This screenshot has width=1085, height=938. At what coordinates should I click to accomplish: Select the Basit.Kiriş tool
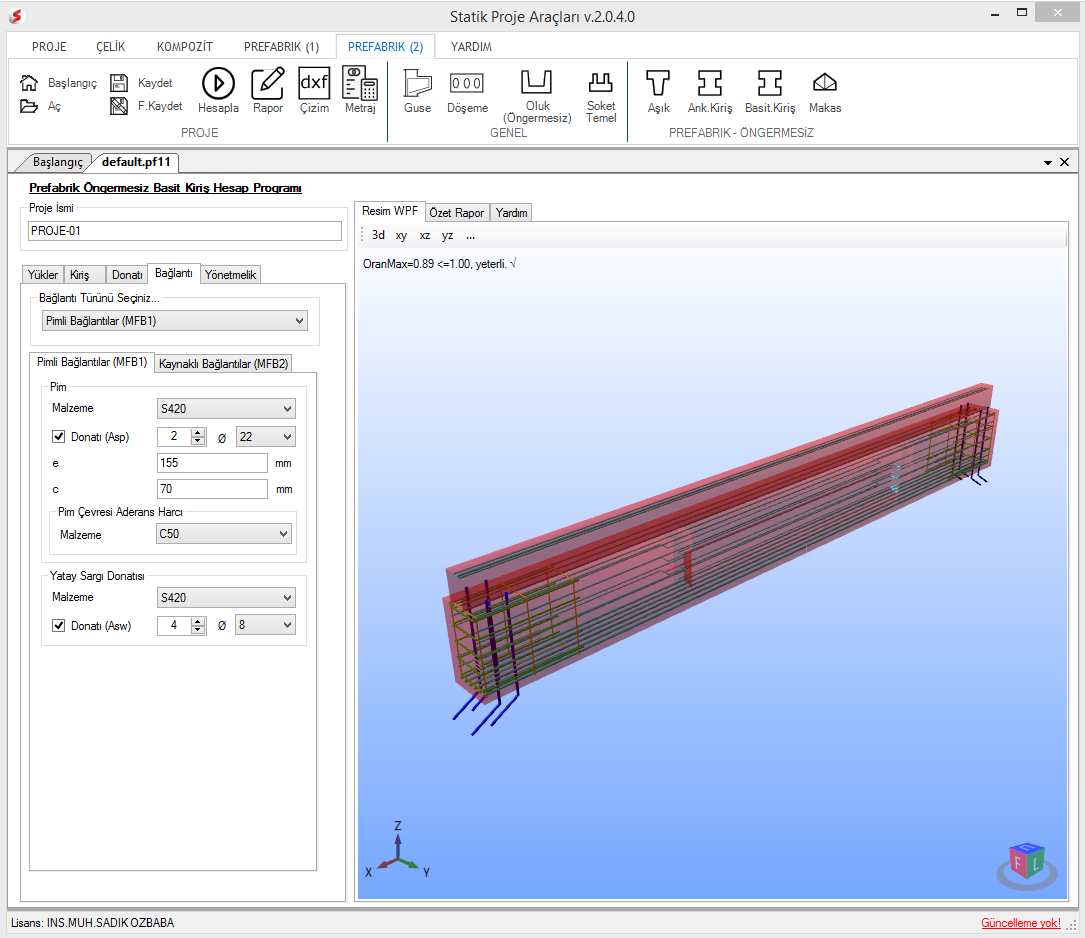click(x=769, y=83)
